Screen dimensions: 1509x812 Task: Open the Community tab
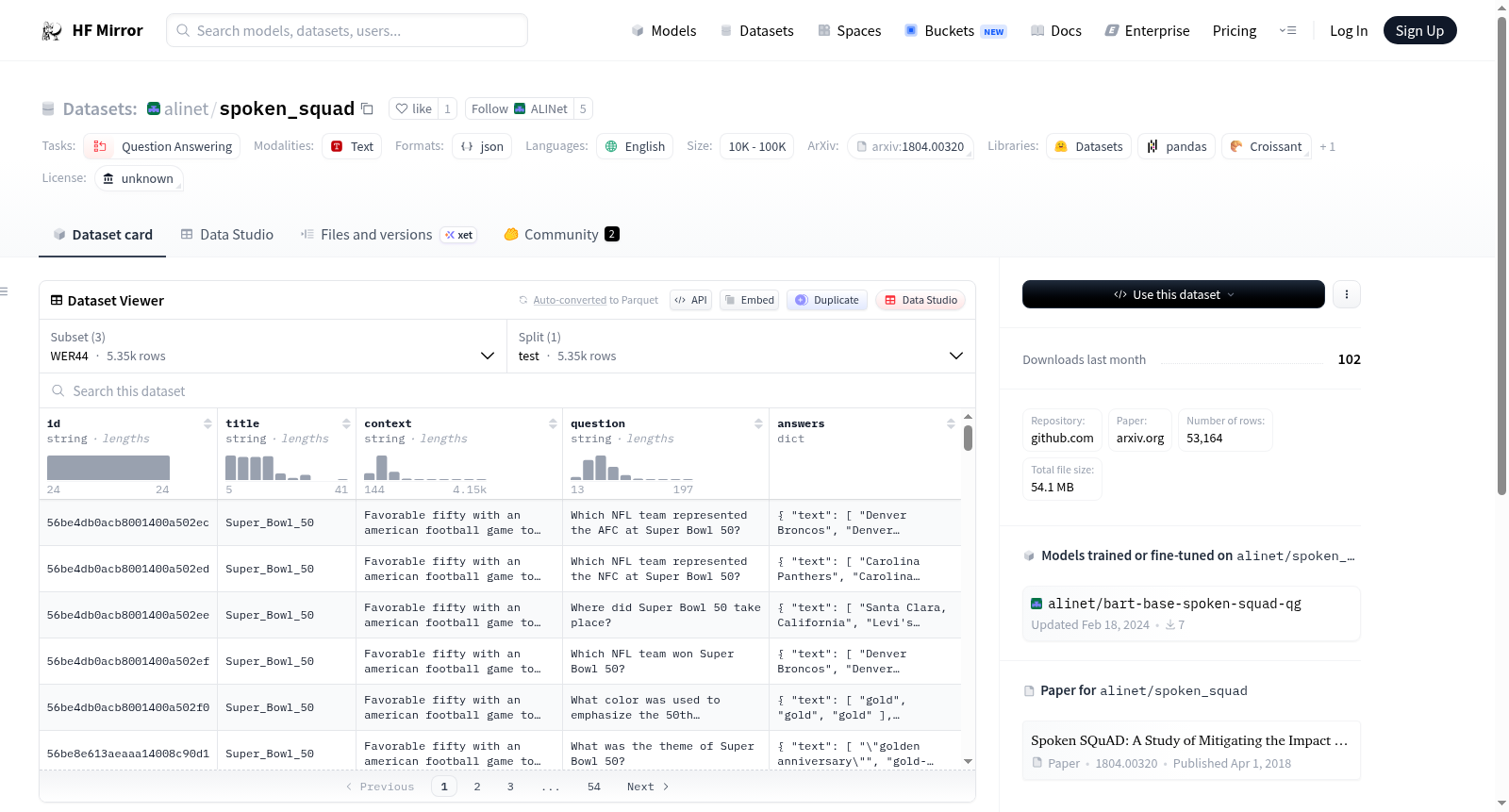click(x=562, y=235)
